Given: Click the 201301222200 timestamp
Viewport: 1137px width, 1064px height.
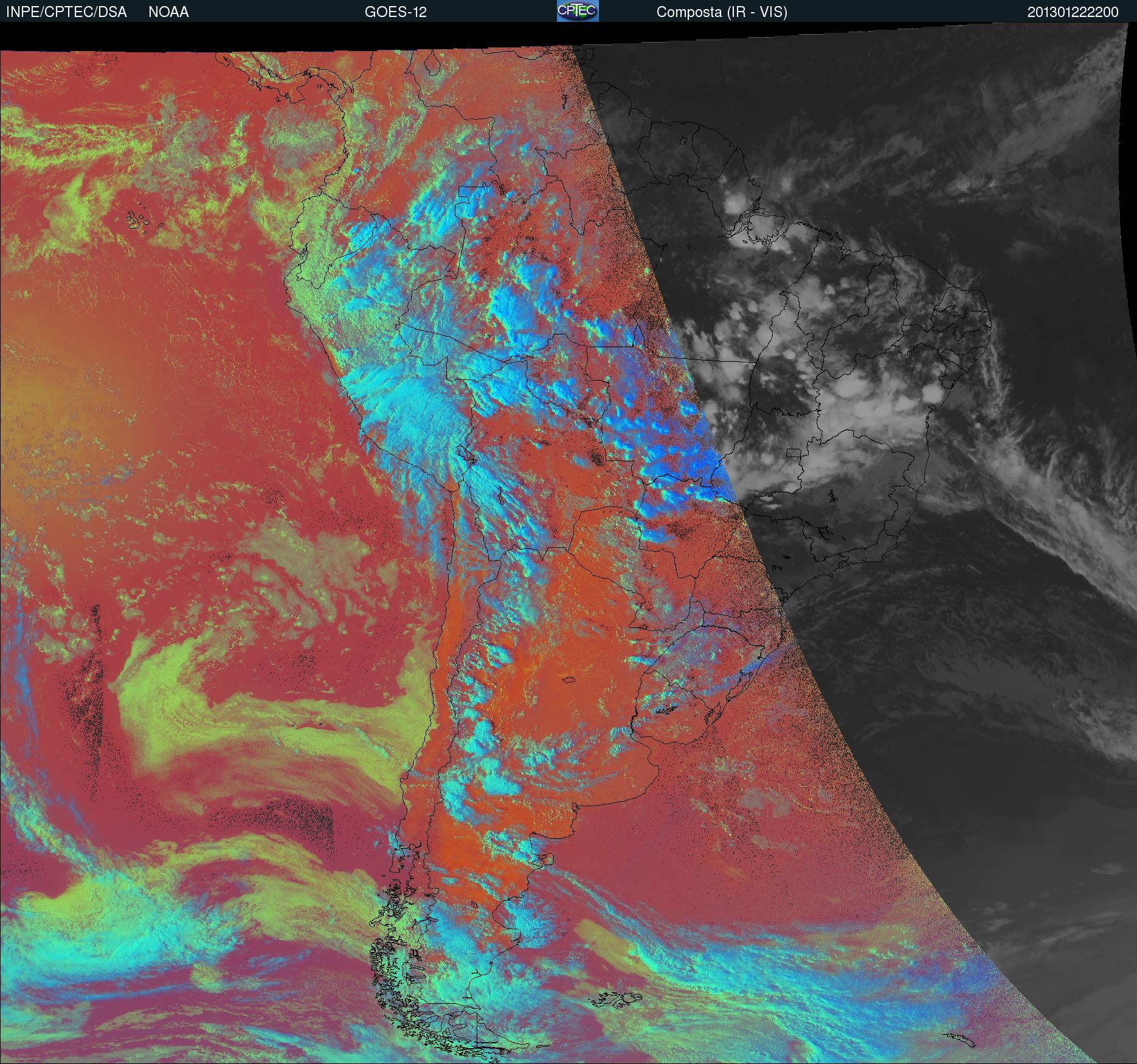Looking at the screenshot, I should [x=1073, y=12].
